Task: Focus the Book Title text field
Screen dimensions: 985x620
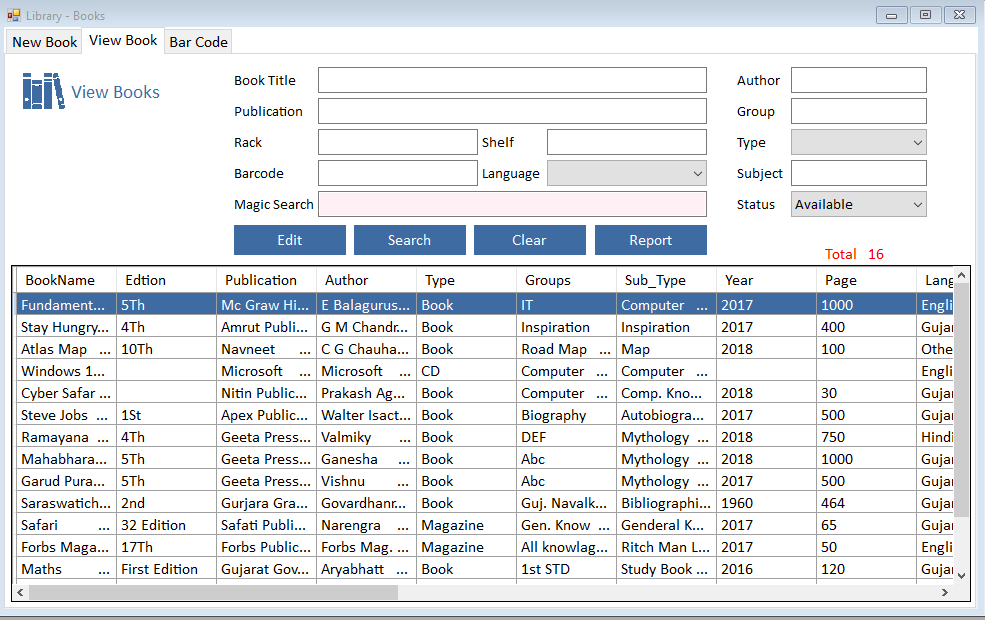Action: pos(512,81)
